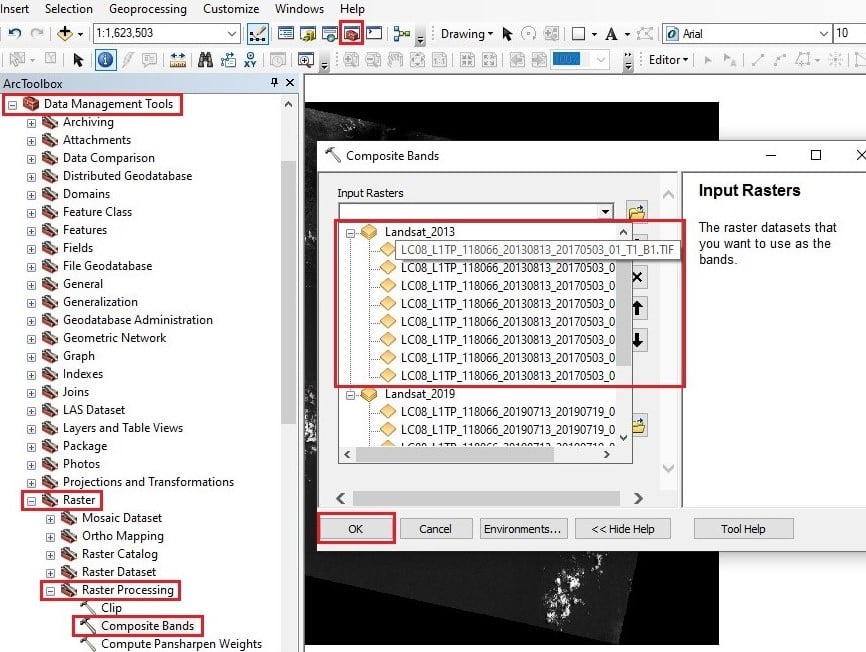
Task: Move selected raster up in list
Action: 637,308
